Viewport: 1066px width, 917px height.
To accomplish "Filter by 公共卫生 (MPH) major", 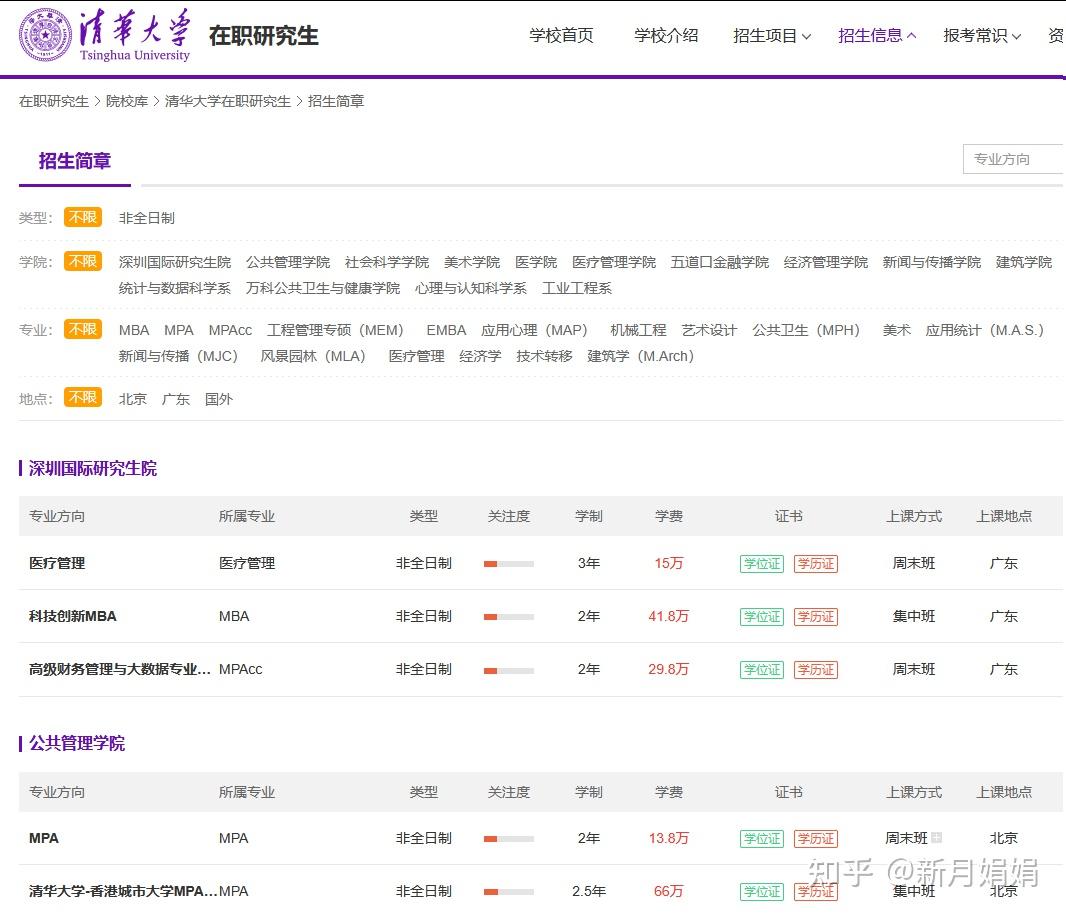I will click(806, 330).
